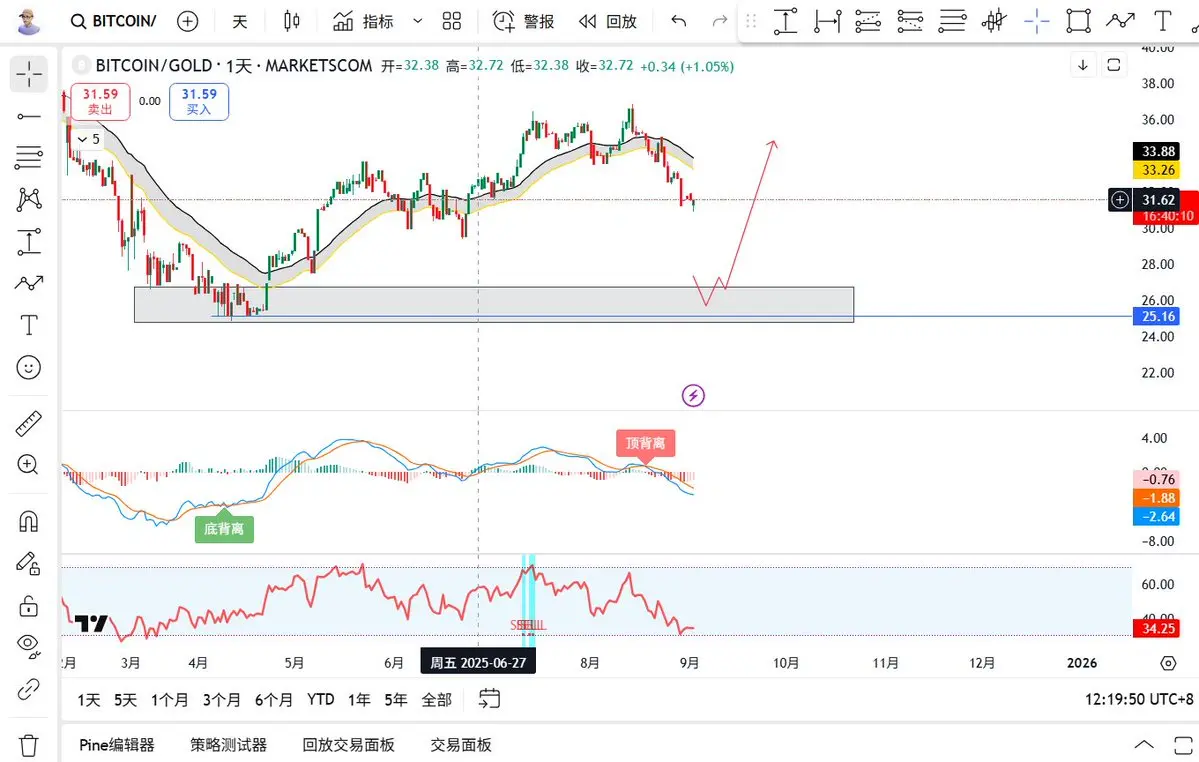
Task: Open the 策略测试器 panel
Action: (x=229, y=744)
